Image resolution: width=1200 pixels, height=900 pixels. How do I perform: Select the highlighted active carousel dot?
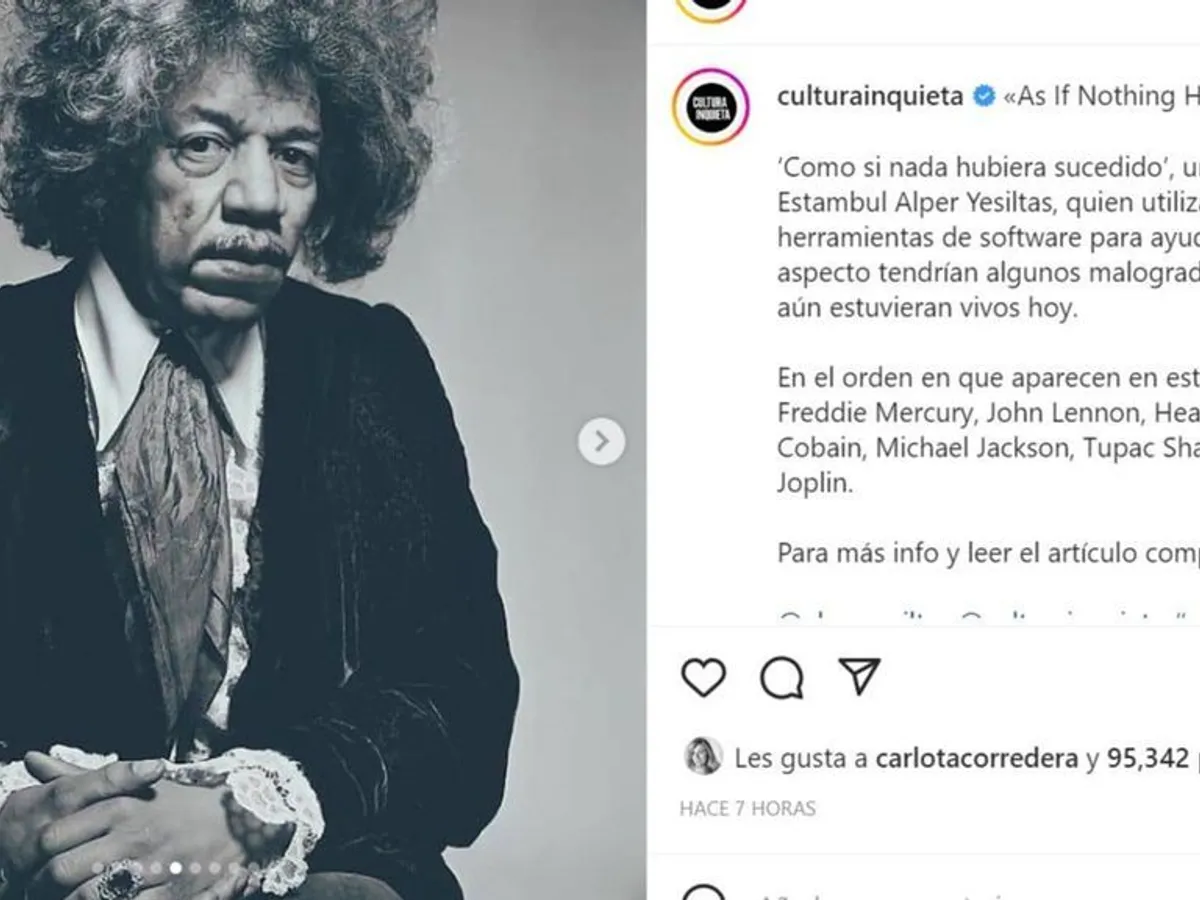tap(176, 868)
